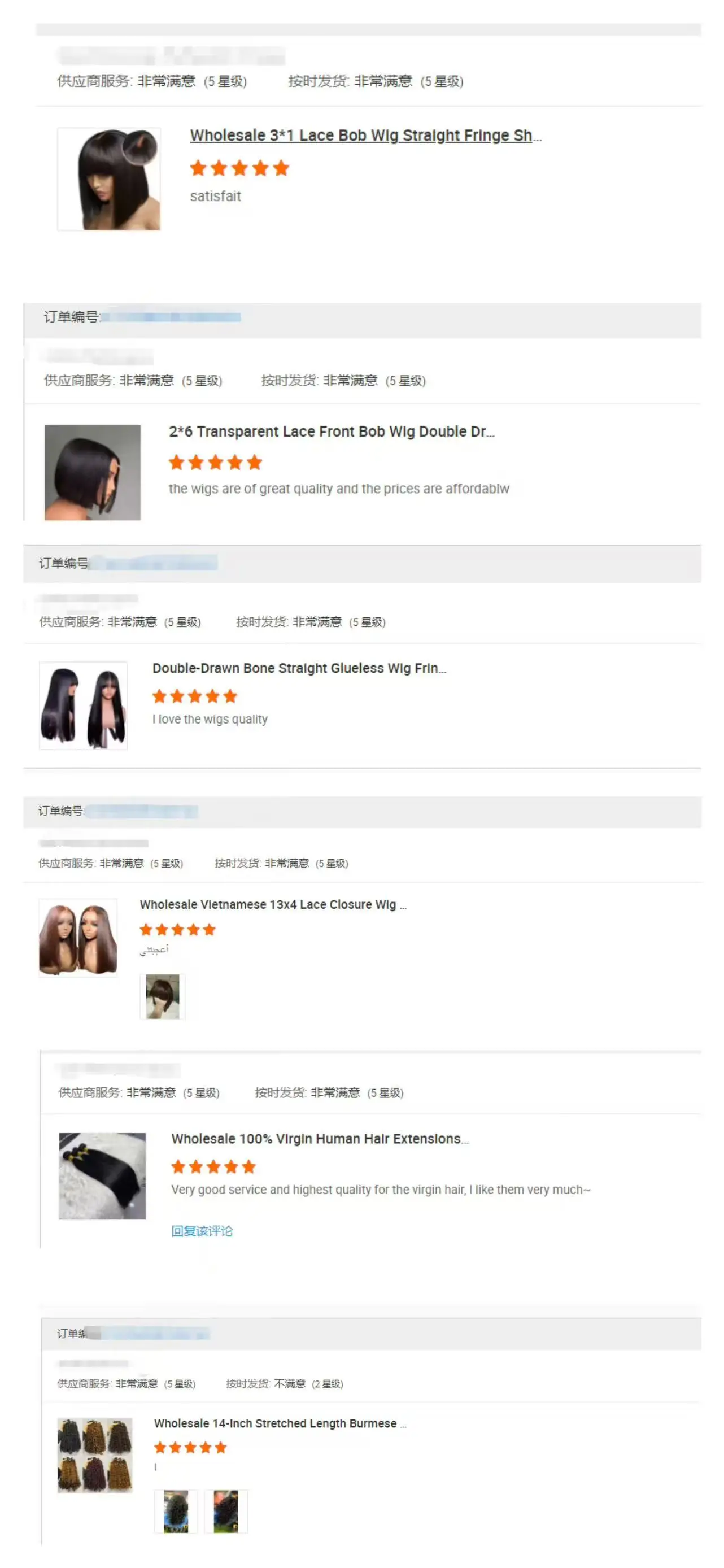Click the brown lace closure wig product thumbnail
Viewport: 724px width, 1568px height.
[78, 938]
